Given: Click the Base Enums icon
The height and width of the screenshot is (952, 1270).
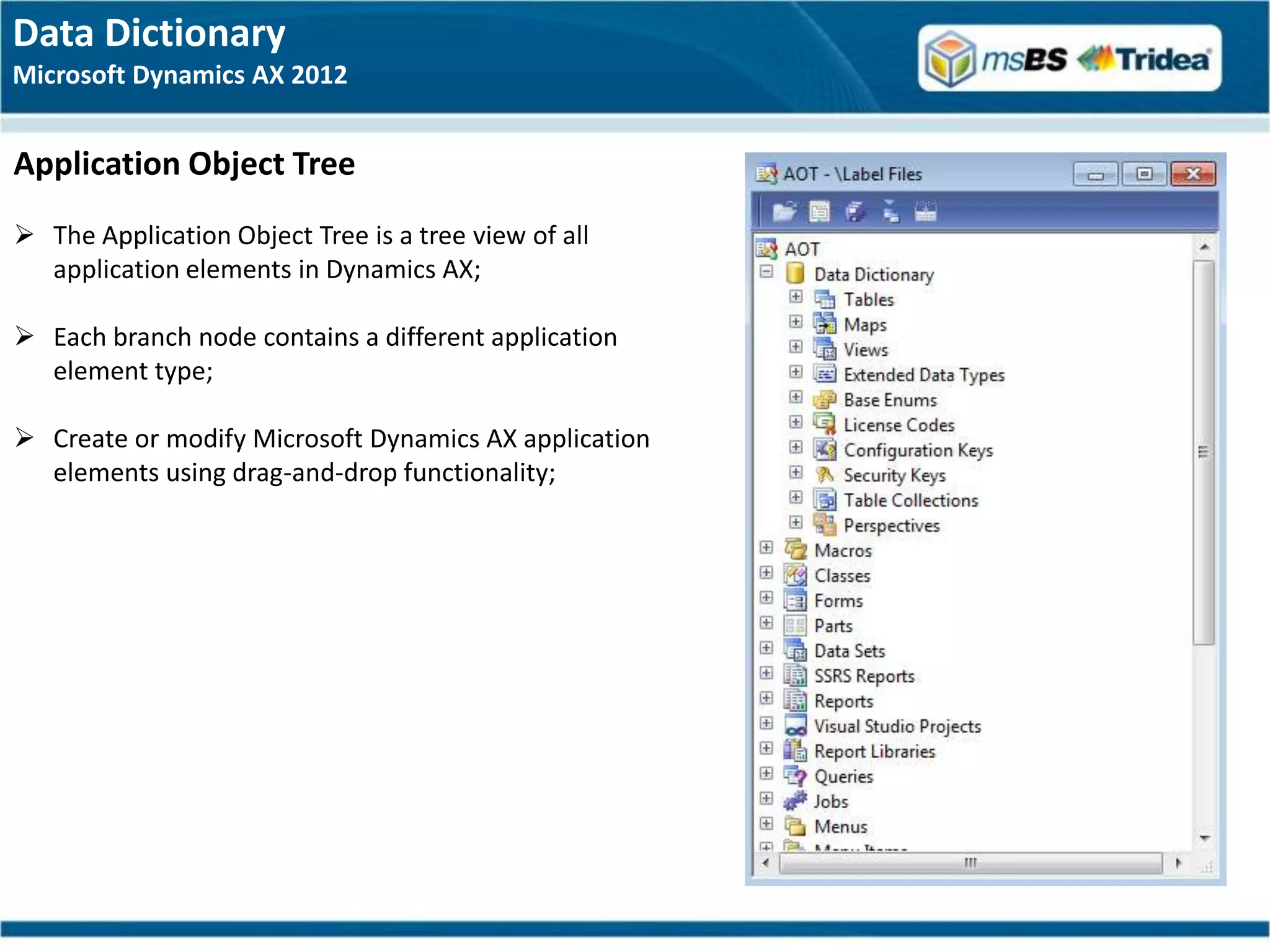Looking at the screenshot, I should point(825,400).
